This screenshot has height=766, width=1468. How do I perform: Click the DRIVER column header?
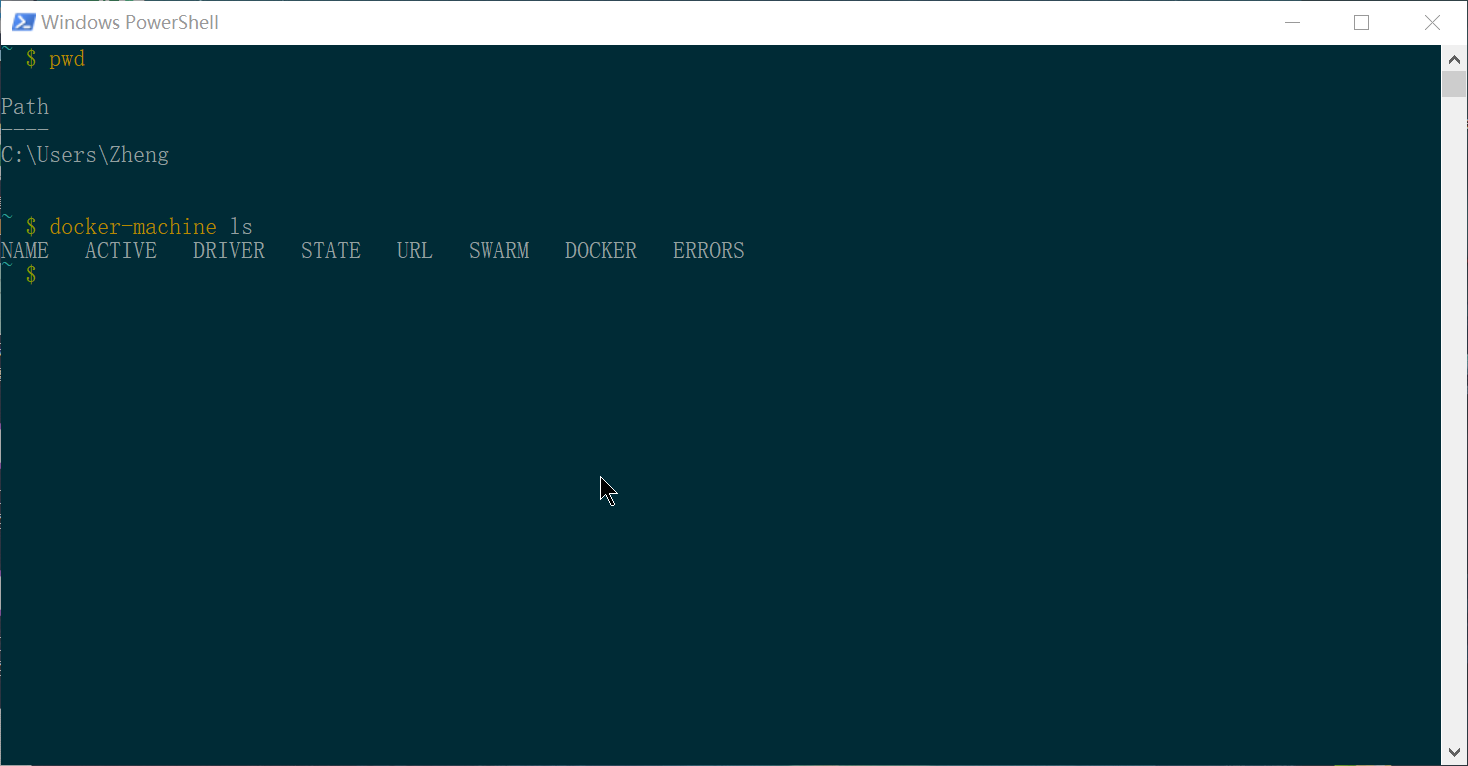coord(228,250)
